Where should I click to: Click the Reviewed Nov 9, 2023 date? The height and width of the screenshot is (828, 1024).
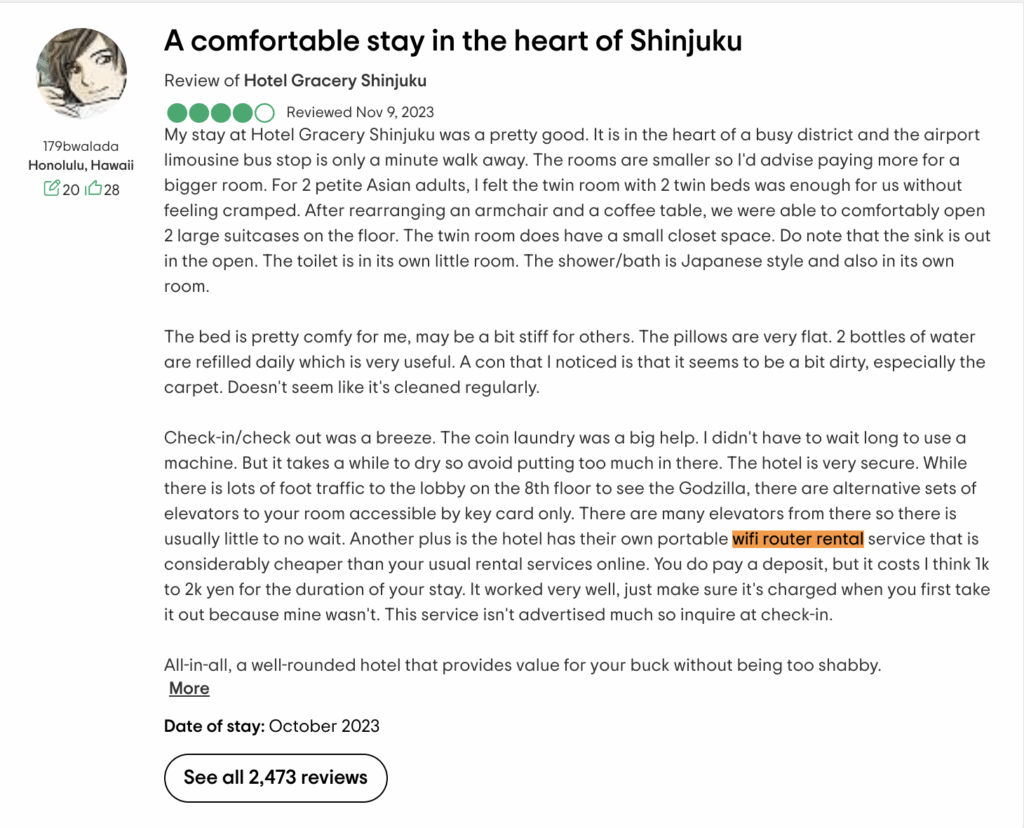pyautogui.click(x=360, y=112)
